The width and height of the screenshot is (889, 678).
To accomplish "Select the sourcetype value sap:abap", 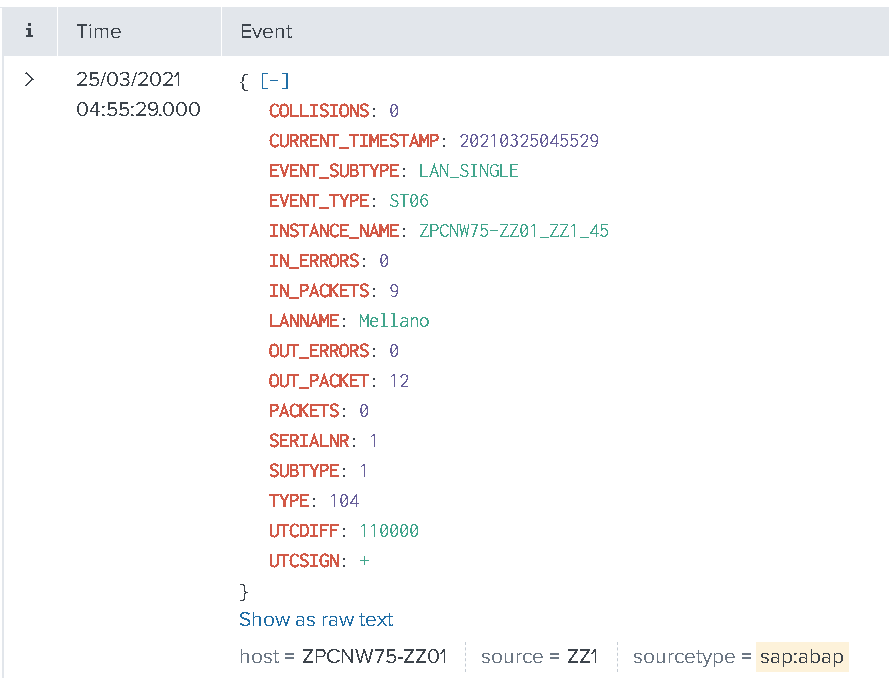I will coord(801,657).
